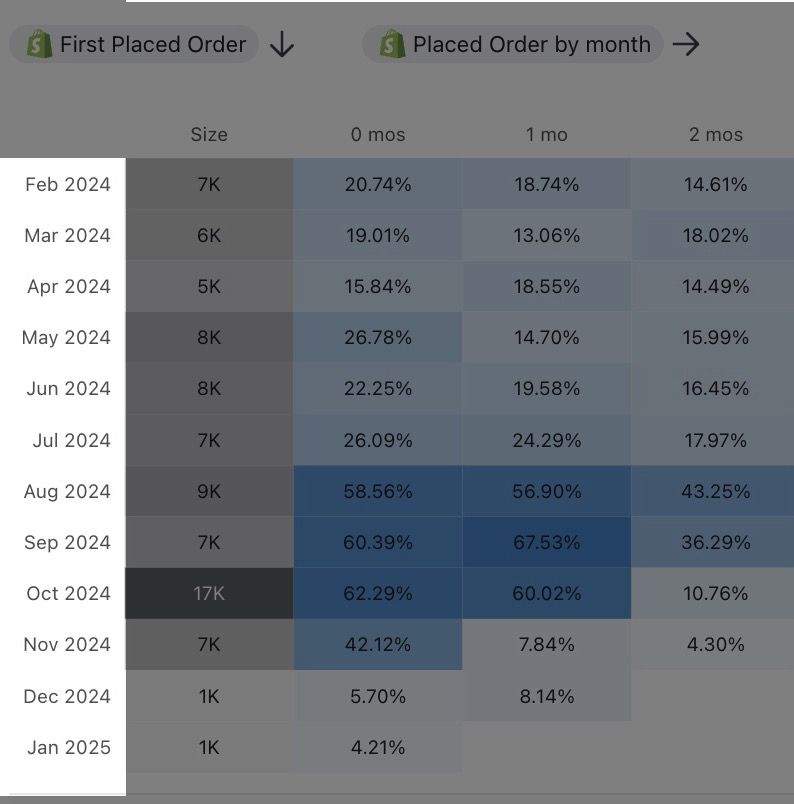Open the First Placed Order metric pill
Image resolution: width=794 pixels, height=804 pixels.
pyautogui.click(x=152, y=45)
